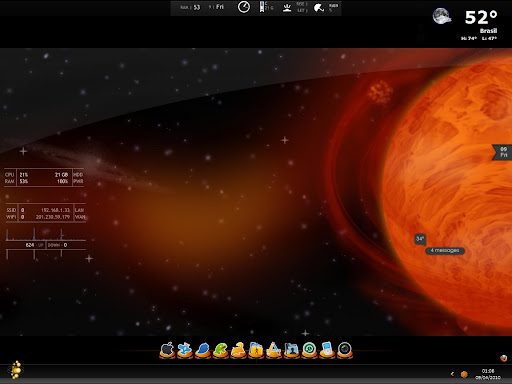This screenshot has width=512, height=384.
Task: Click the golden orb start button
Action: pos(16,370)
